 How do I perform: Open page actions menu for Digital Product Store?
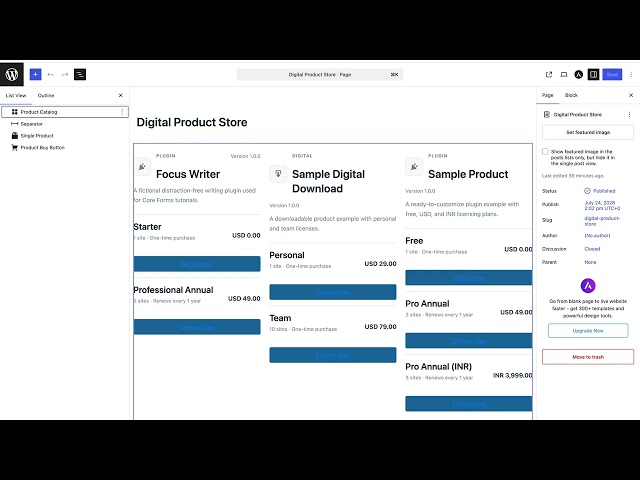629,115
